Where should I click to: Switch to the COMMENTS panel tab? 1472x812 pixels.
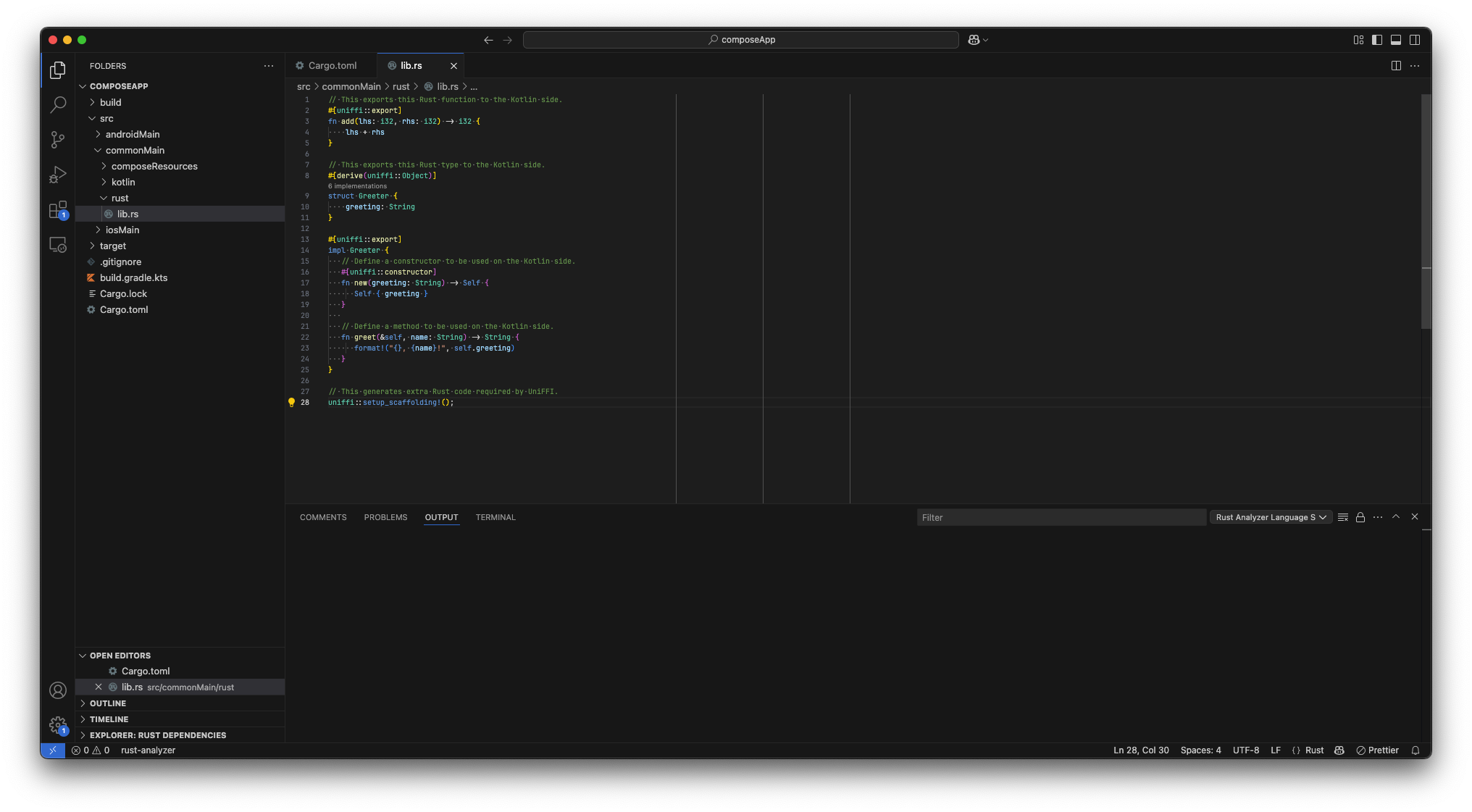click(x=323, y=517)
